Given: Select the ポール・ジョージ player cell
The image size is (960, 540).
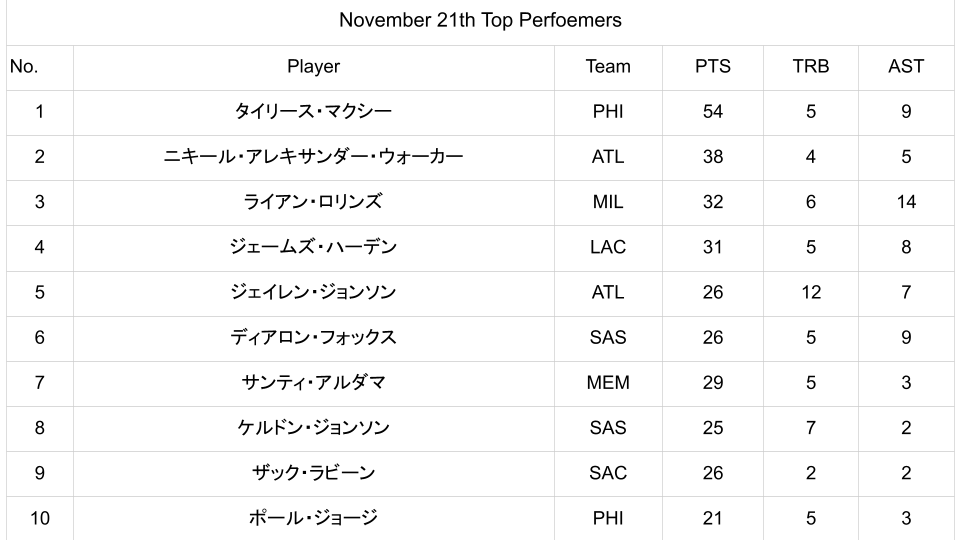Looking at the screenshot, I should coord(313,518).
